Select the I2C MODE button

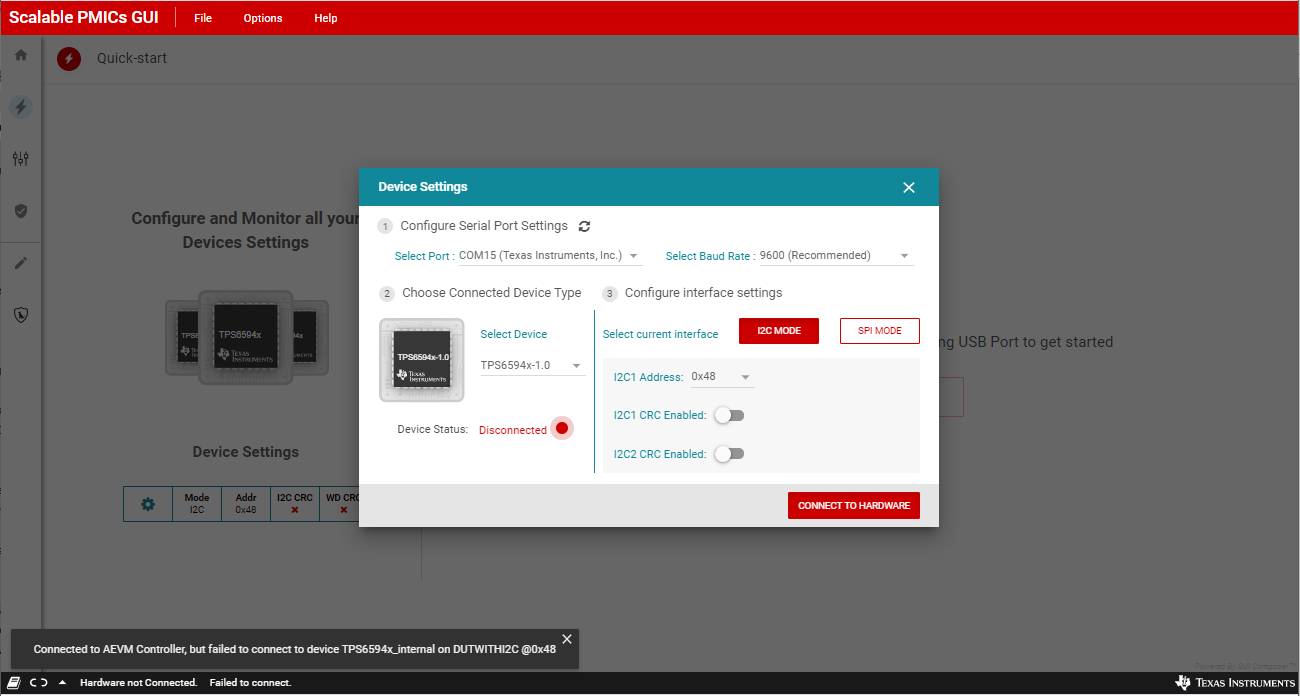click(x=778, y=331)
